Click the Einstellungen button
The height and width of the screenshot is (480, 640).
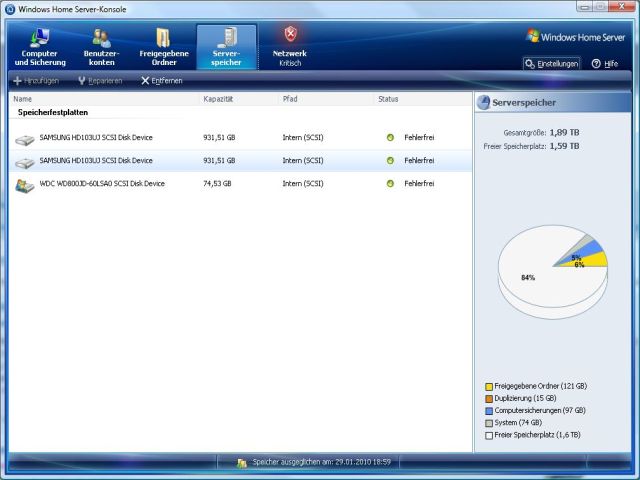tap(551, 64)
